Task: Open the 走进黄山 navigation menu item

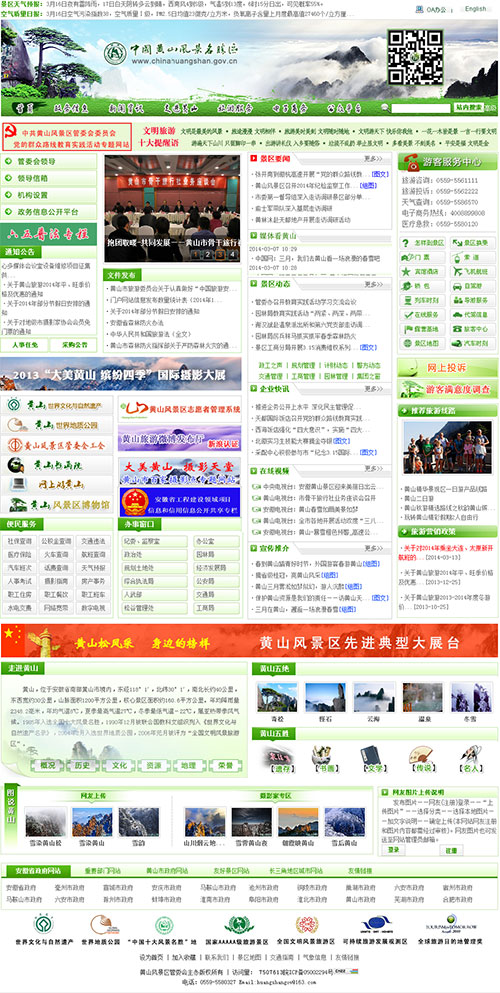Action: click(179, 108)
